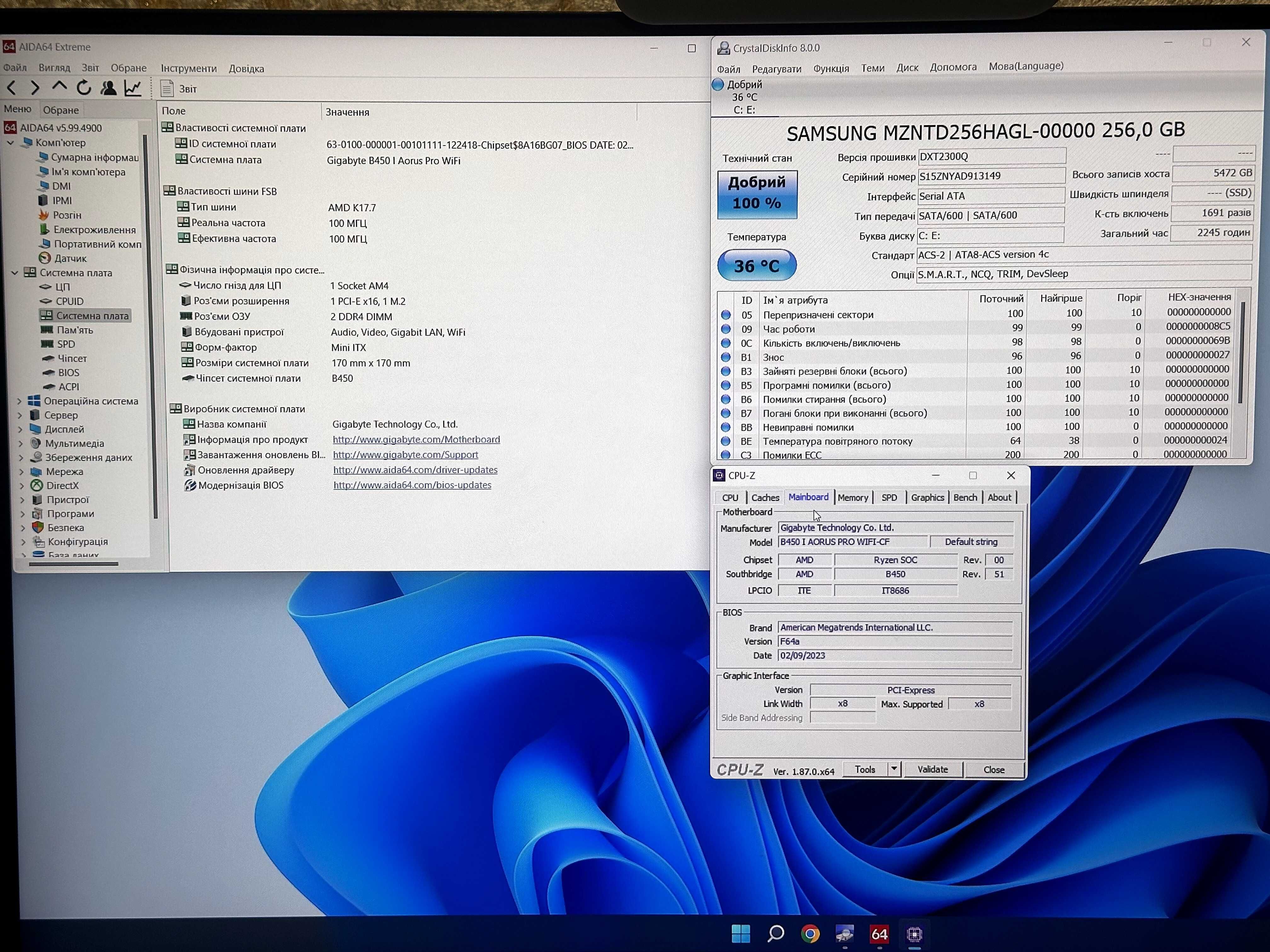Open the Теми menu in CrystalDiskInfo
The height and width of the screenshot is (952, 1270).
tap(872, 68)
